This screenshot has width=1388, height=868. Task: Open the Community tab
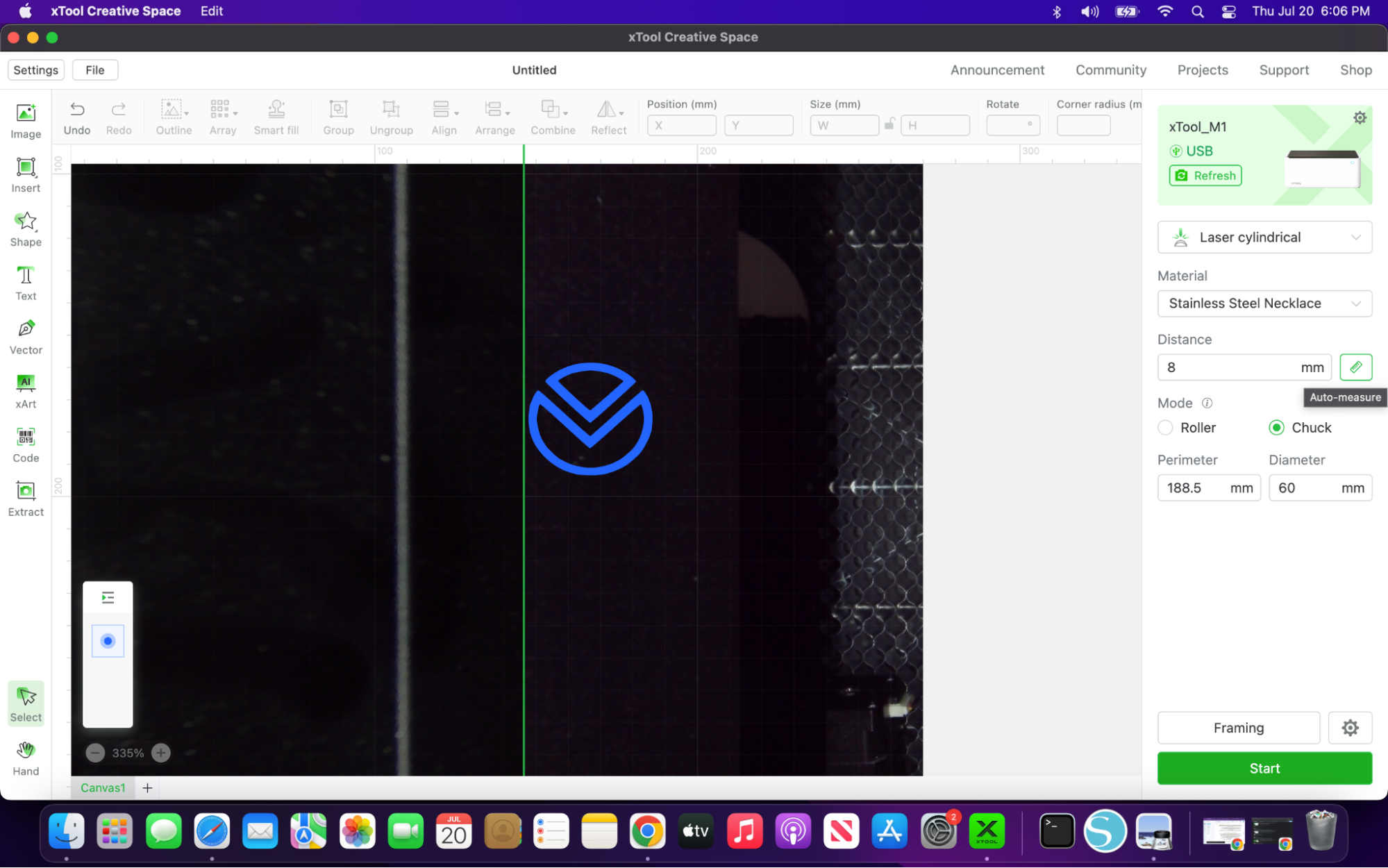click(1111, 70)
